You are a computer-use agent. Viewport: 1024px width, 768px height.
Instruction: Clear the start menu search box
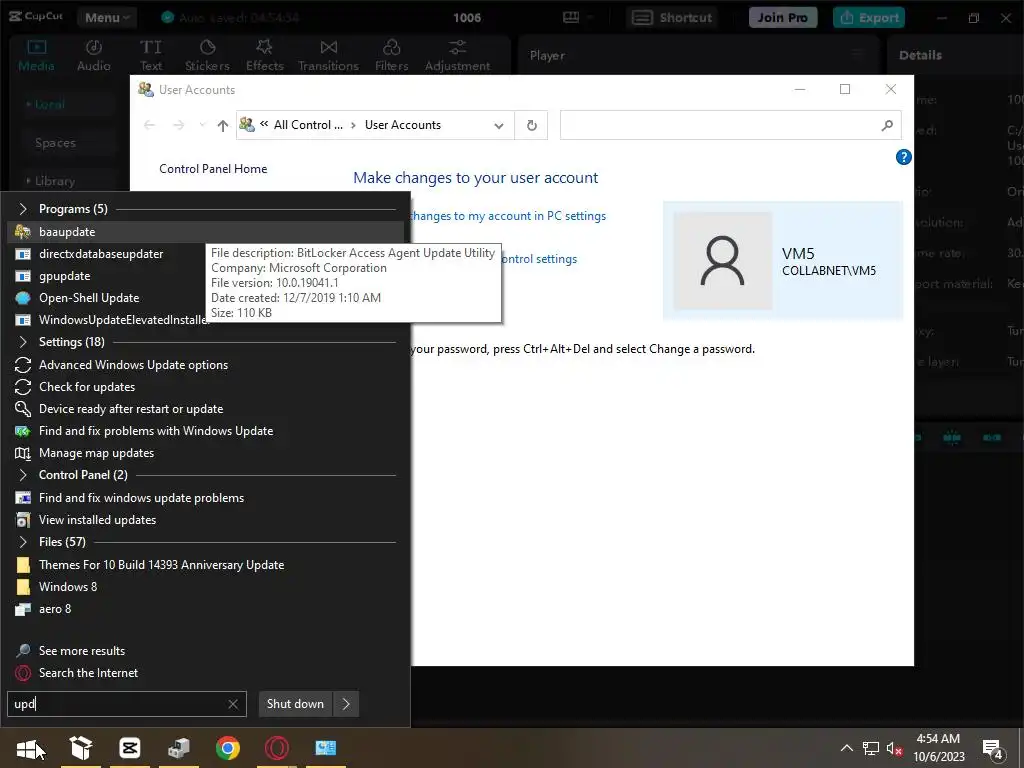pyautogui.click(x=233, y=704)
